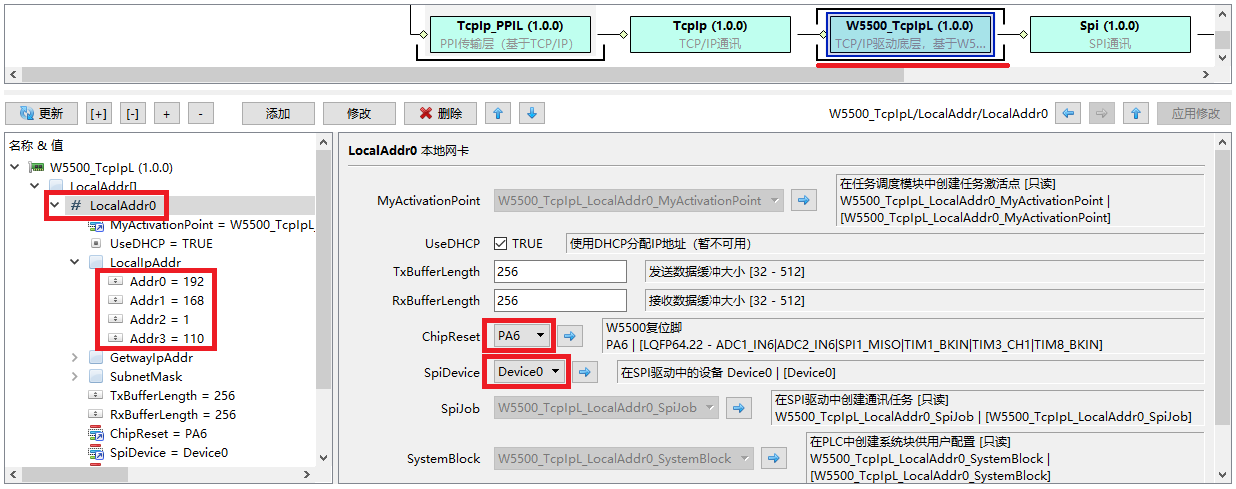Viewport: 1236px width, 489px height.
Task: Click the 修改 modify button
Action: pyautogui.click(x=359, y=114)
